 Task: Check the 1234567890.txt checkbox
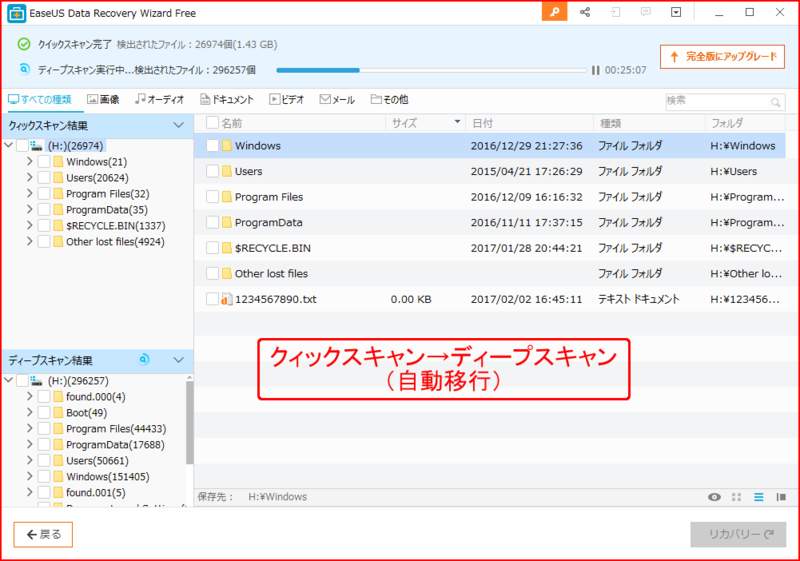(x=212, y=299)
